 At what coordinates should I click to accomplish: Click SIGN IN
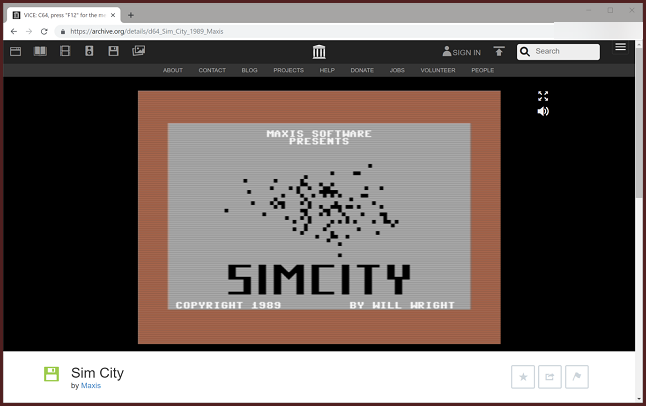pyautogui.click(x=462, y=52)
